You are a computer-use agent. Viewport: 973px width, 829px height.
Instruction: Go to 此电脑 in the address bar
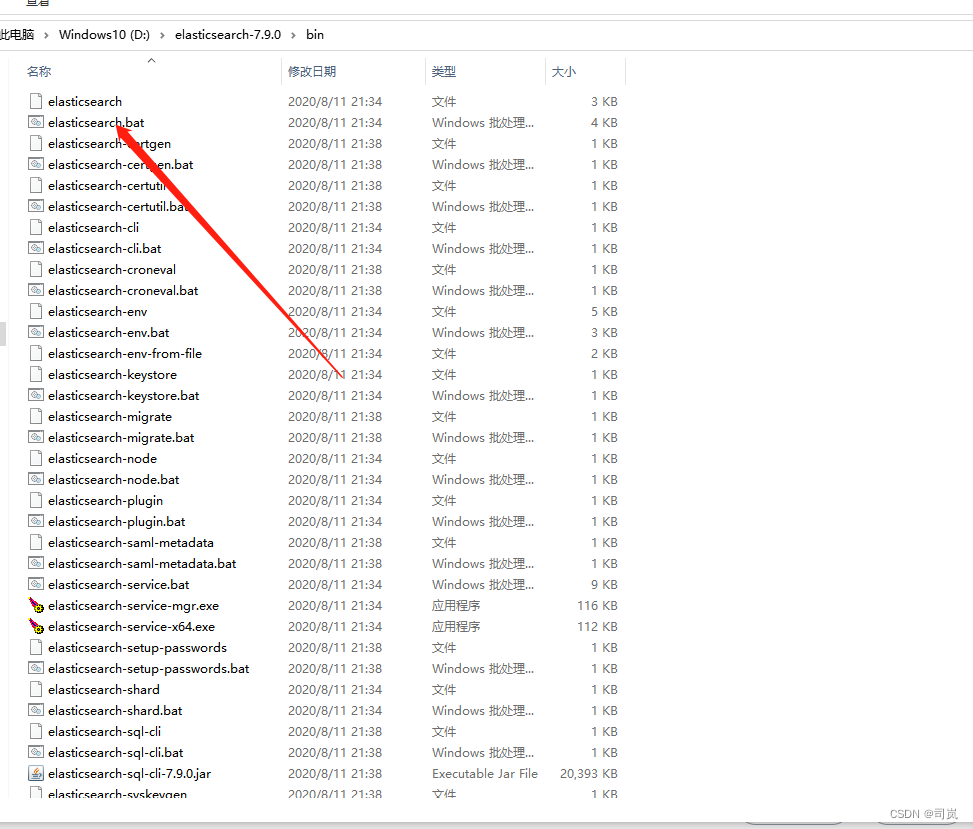coord(17,35)
